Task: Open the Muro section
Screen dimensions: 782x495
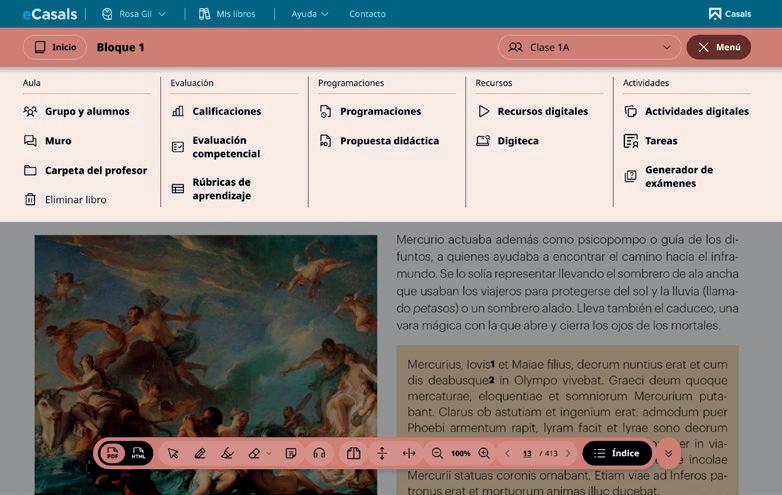Action: coord(58,141)
